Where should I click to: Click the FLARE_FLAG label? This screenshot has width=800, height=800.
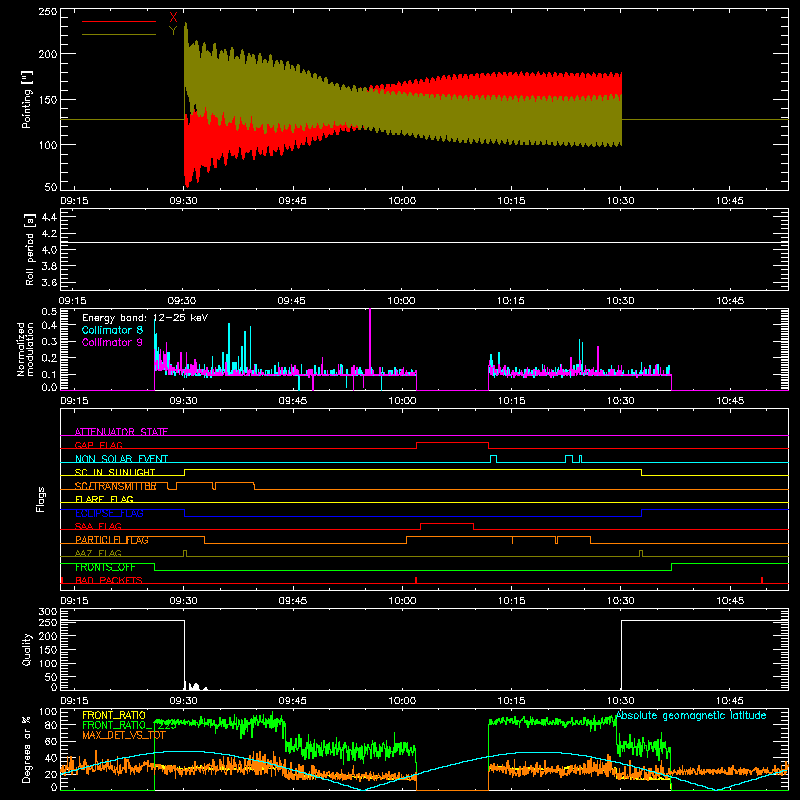tap(104, 499)
